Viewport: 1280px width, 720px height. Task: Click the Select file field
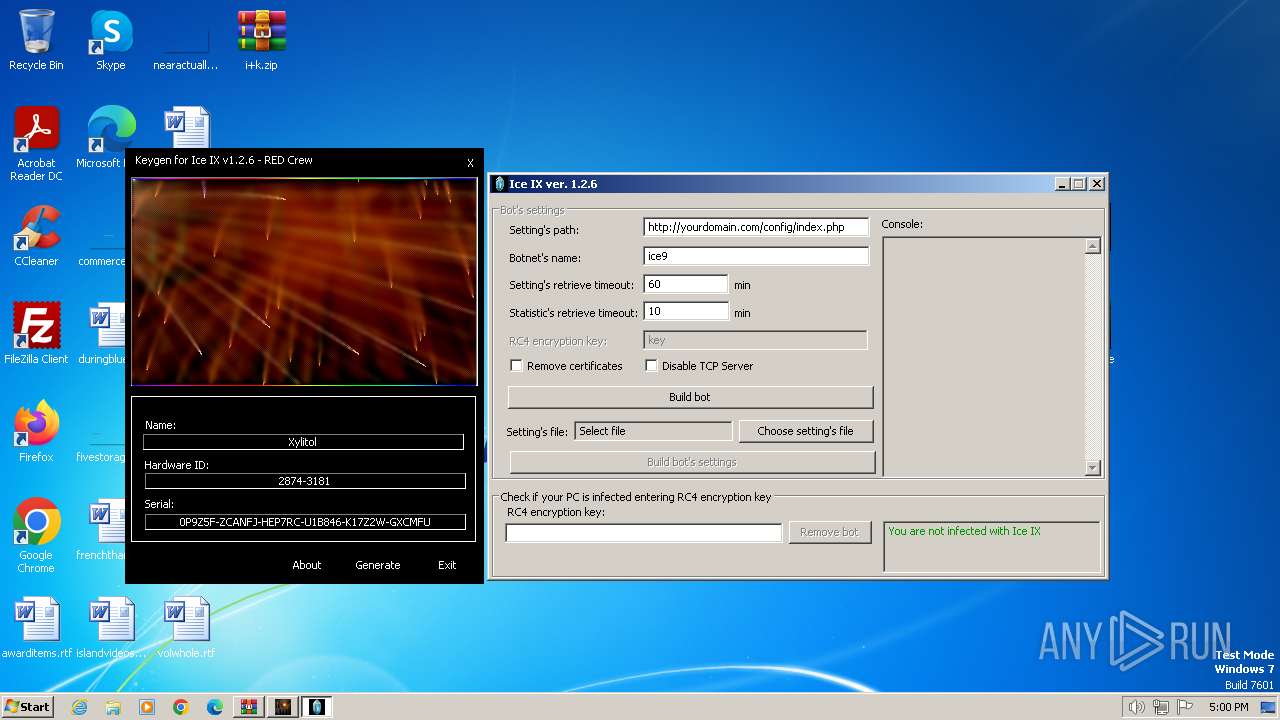click(x=654, y=431)
